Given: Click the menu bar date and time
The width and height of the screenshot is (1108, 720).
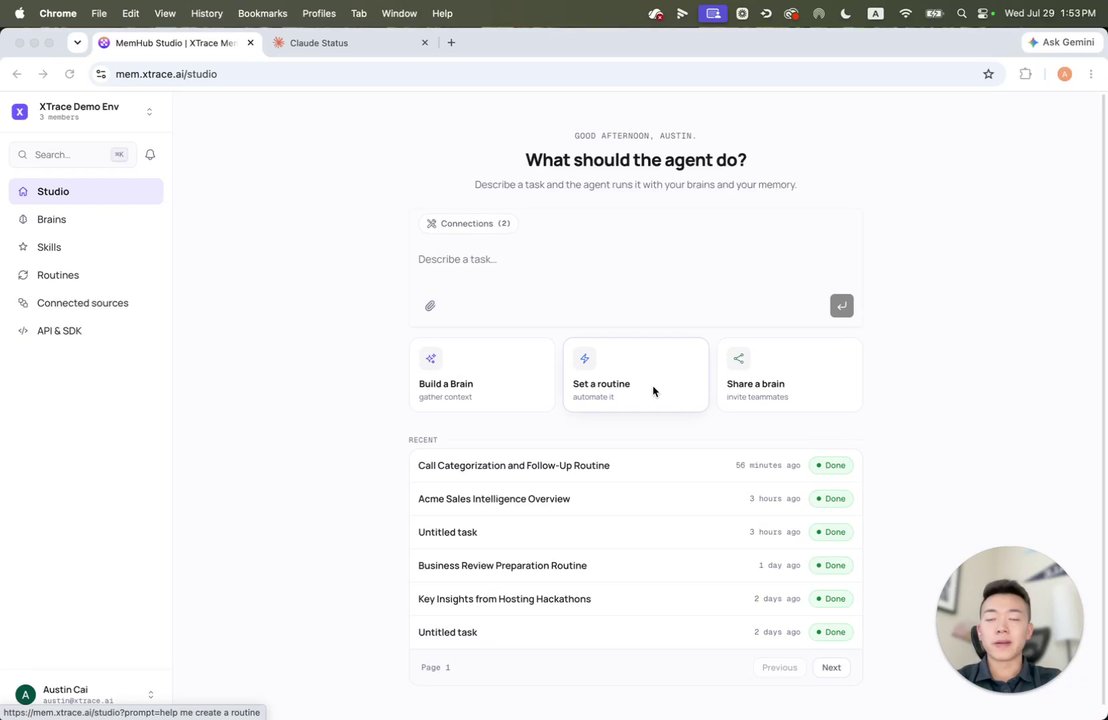Looking at the screenshot, I should pyautogui.click(x=1050, y=13).
